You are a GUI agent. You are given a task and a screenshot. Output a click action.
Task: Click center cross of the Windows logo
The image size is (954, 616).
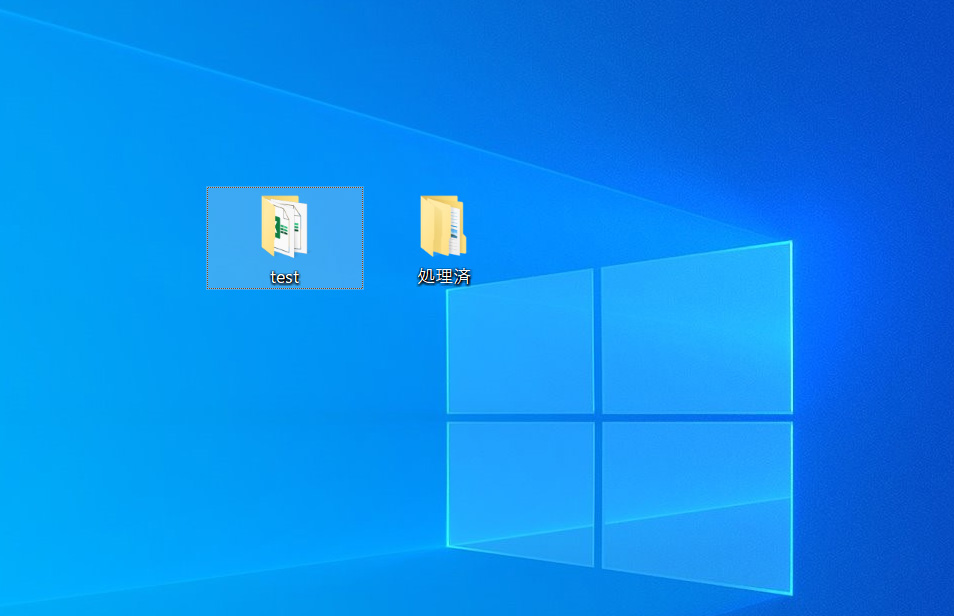[x=597, y=417]
